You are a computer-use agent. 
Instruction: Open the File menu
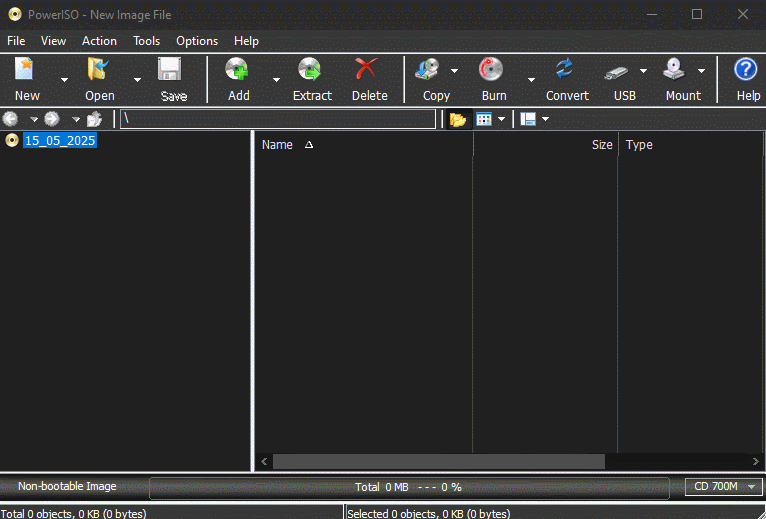point(16,41)
